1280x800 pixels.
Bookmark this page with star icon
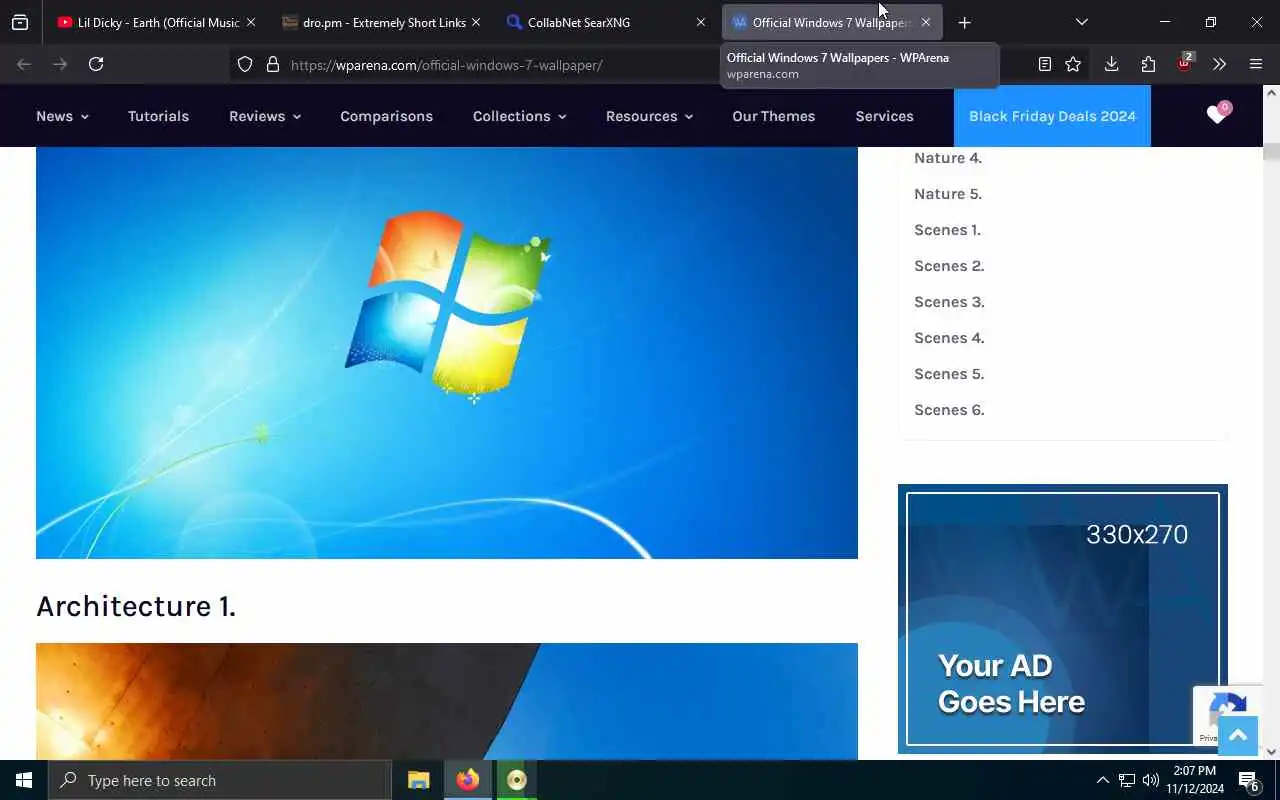[1073, 64]
